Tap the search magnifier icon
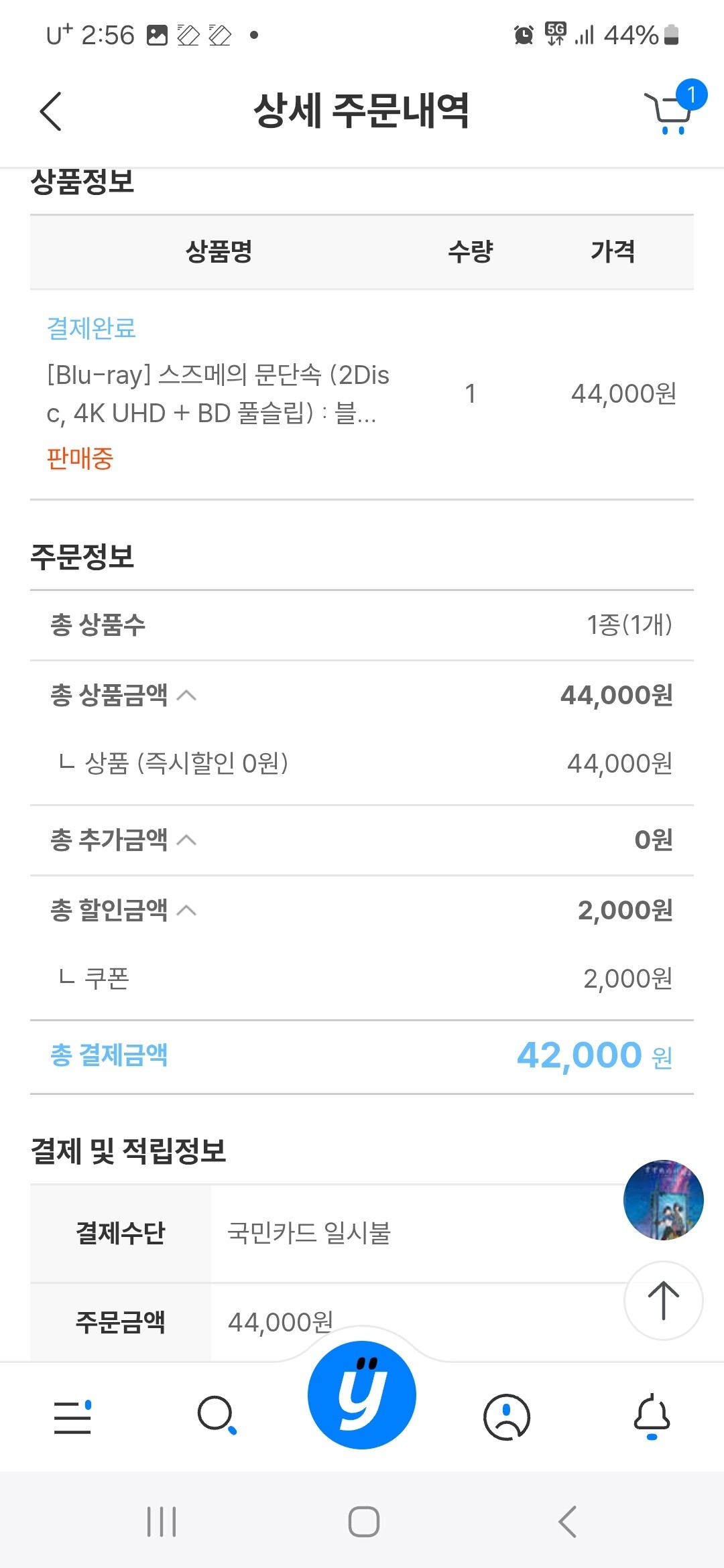This screenshot has height=1568, width=724. click(x=217, y=1415)
